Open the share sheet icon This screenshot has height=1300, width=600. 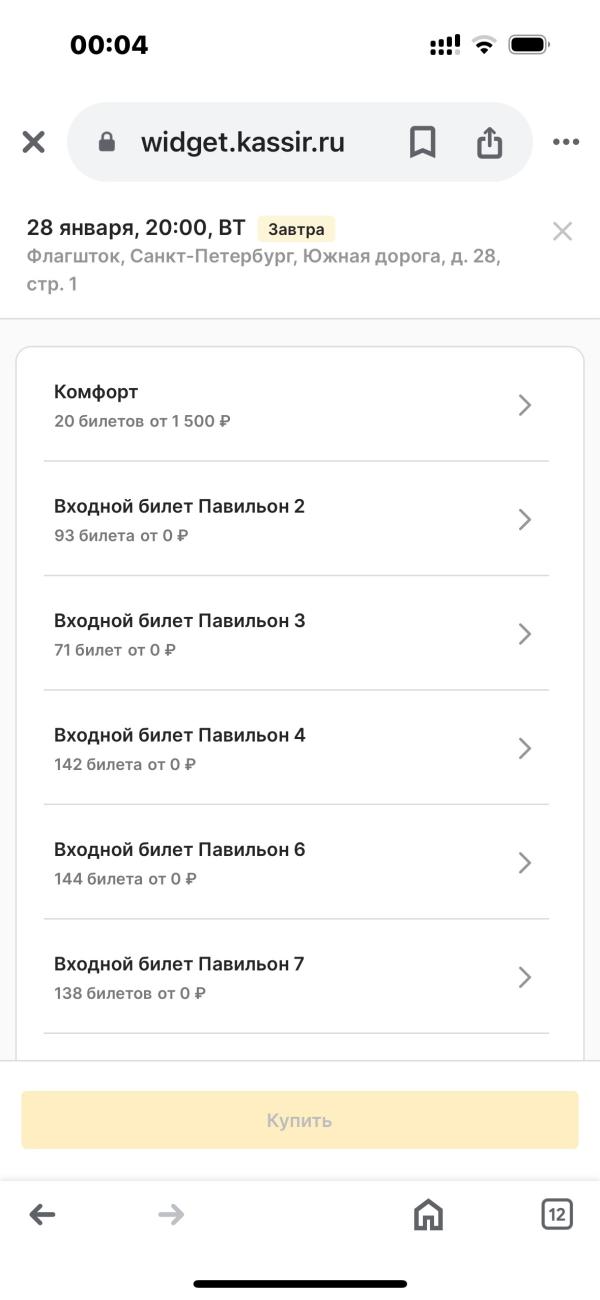[x=489, y=142]
